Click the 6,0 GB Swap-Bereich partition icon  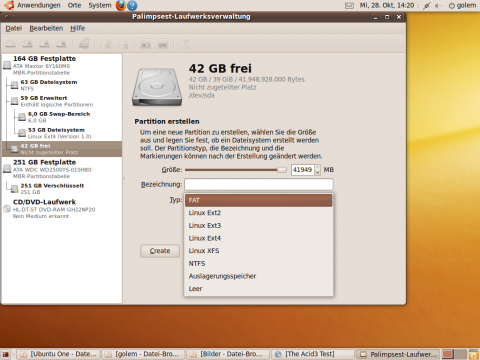22,117
